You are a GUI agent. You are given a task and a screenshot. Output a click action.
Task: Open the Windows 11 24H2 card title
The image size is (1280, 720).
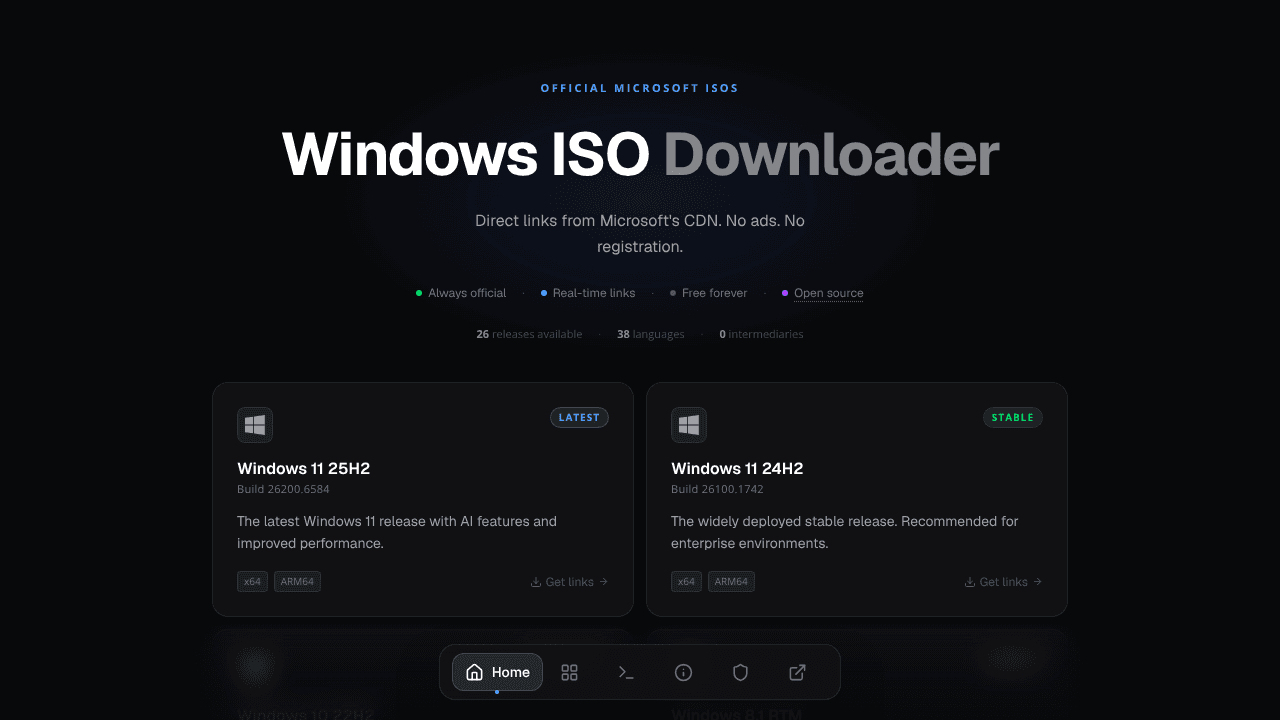click(x=737, y=468)
